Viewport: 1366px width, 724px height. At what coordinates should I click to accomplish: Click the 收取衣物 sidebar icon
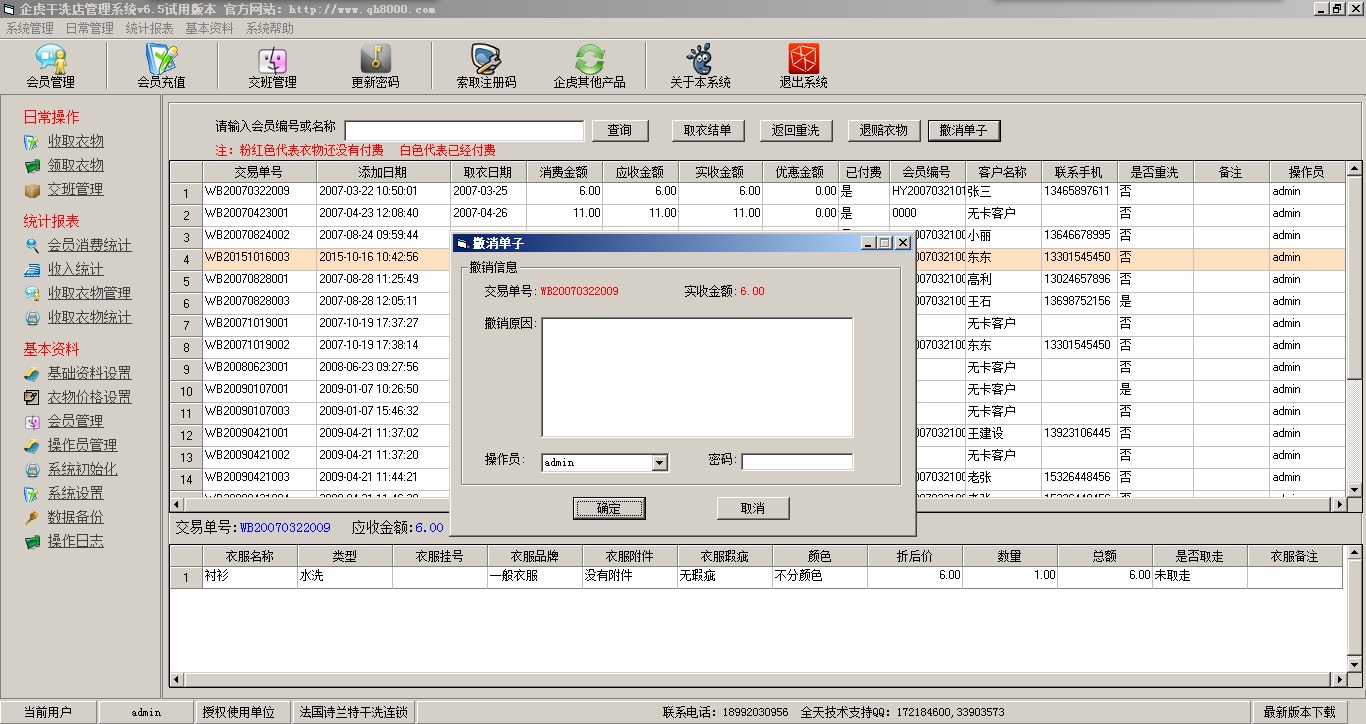pos(32,142)
